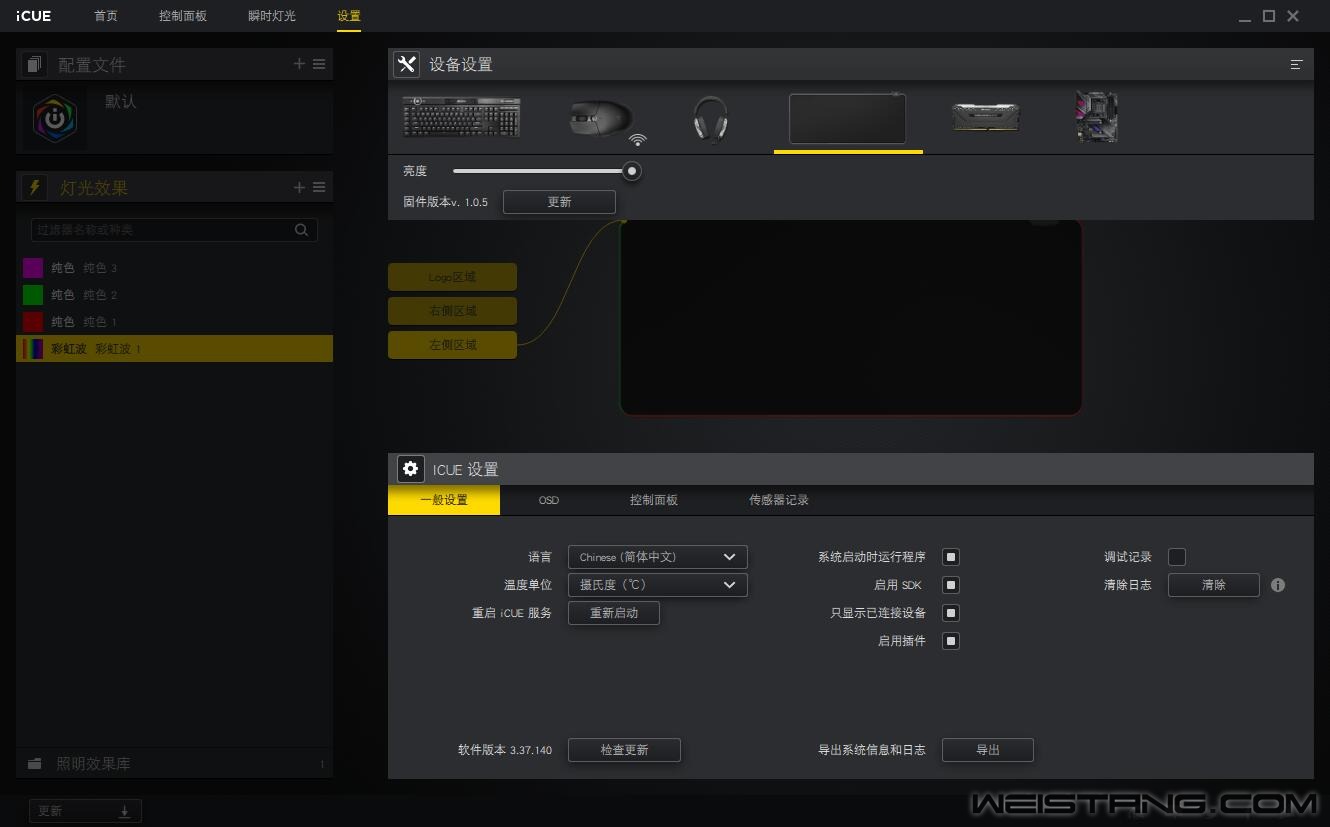1330x827 pixels.
Task: Select the red 纯色 1 swatch
Action: [x=33, y=322]
